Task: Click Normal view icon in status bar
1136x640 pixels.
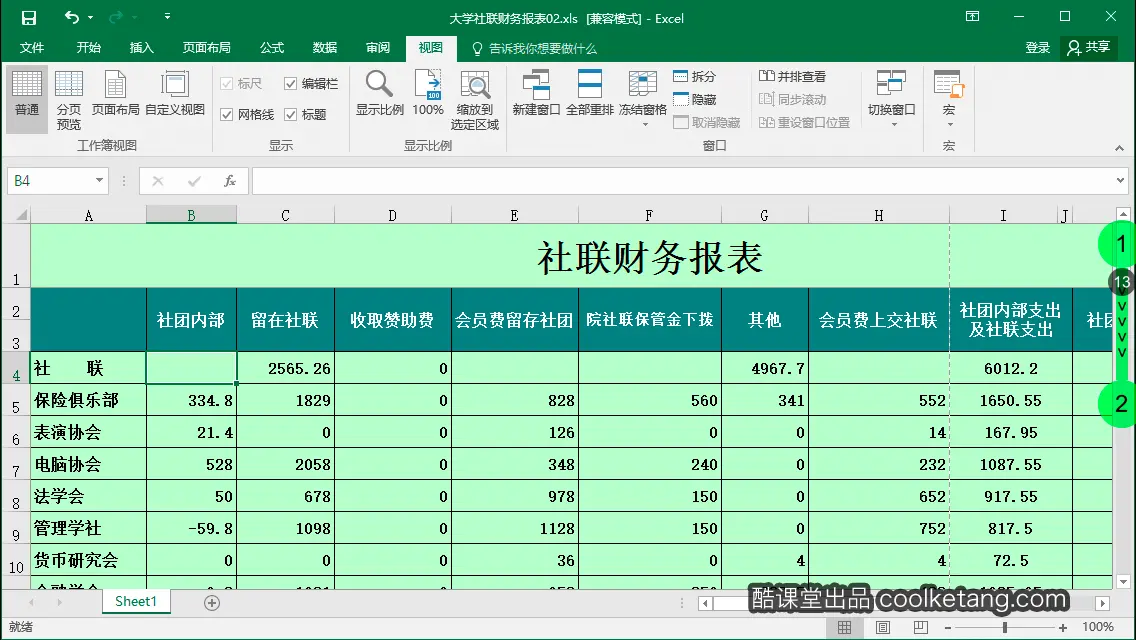Action: point(845,628)
